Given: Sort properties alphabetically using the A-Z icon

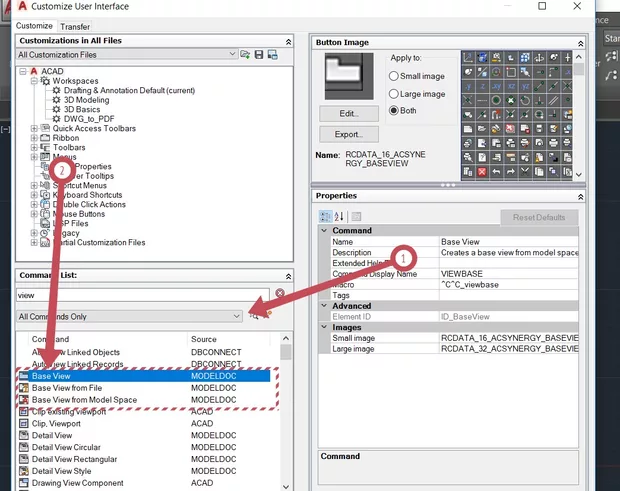Looking at the screenshot, I should (339, 216).
